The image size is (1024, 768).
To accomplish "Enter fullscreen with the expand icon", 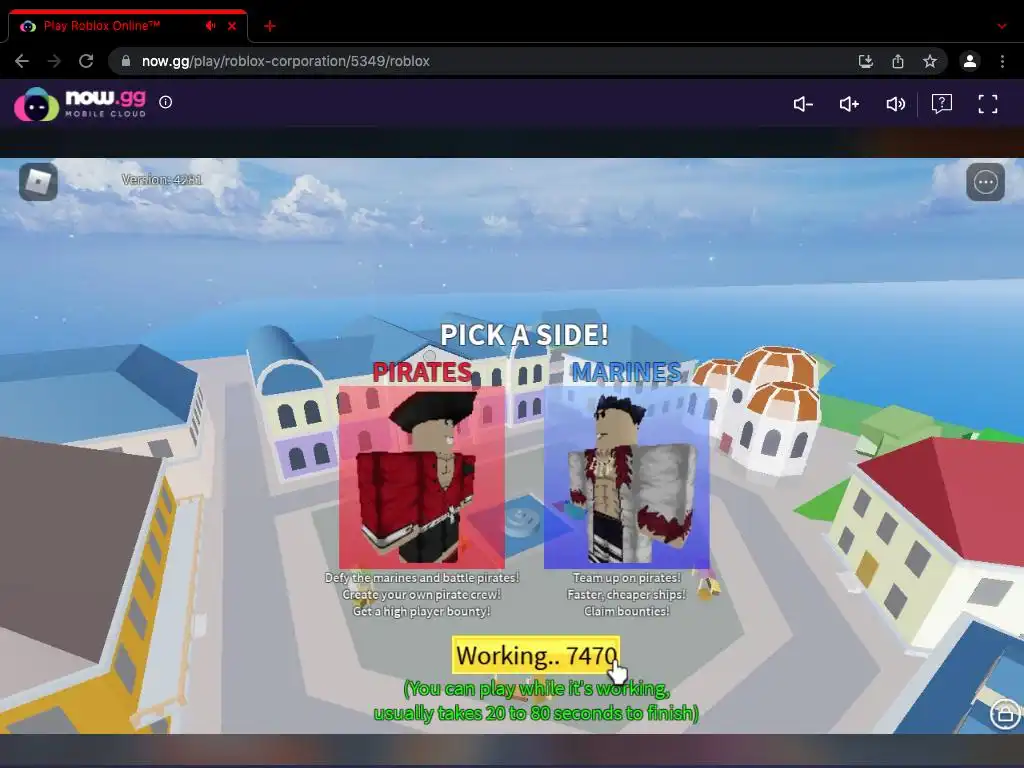I will 988,104.
